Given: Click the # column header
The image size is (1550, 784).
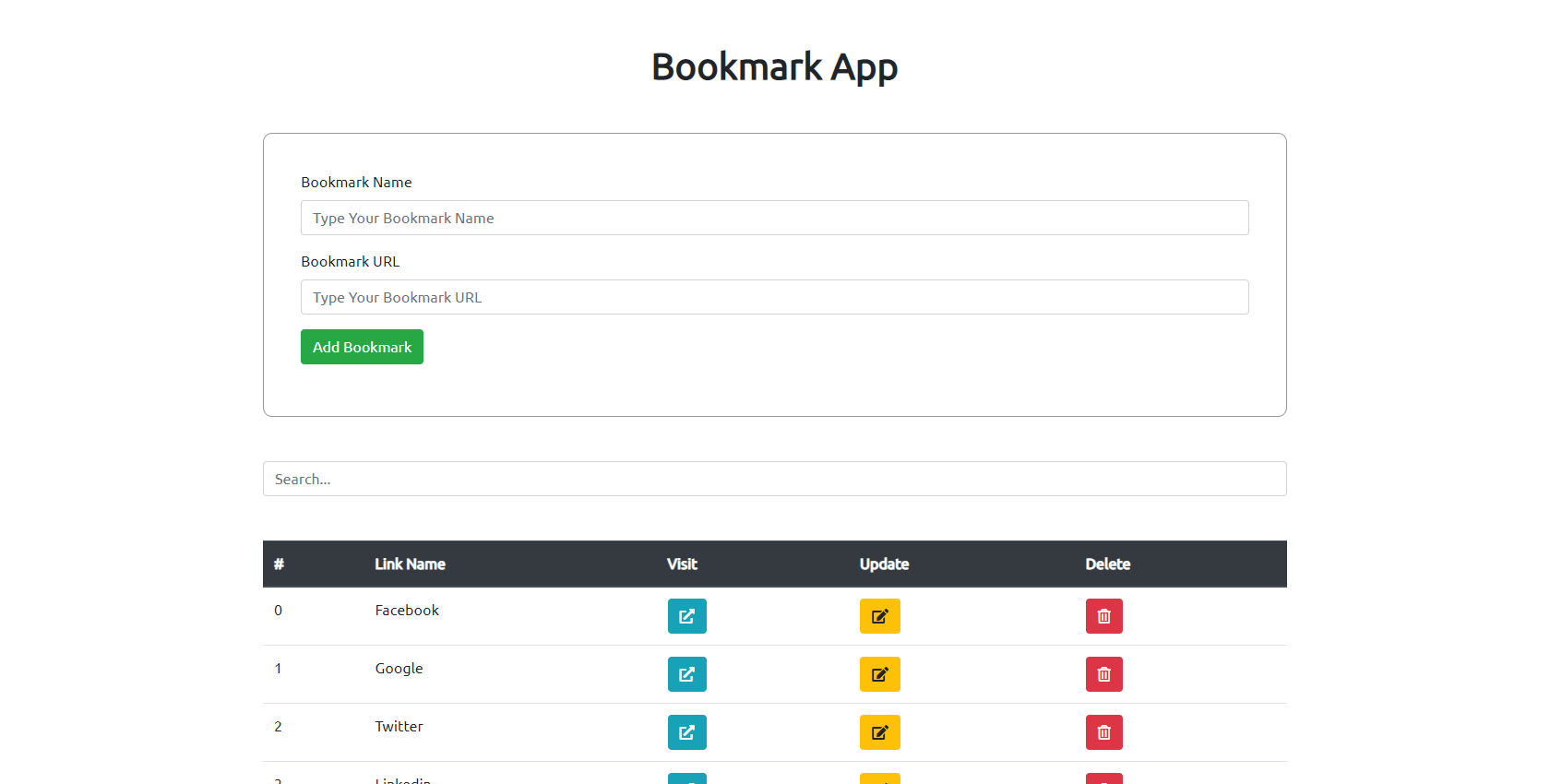Looking at the screenshot, I should [x=279, y=564].
